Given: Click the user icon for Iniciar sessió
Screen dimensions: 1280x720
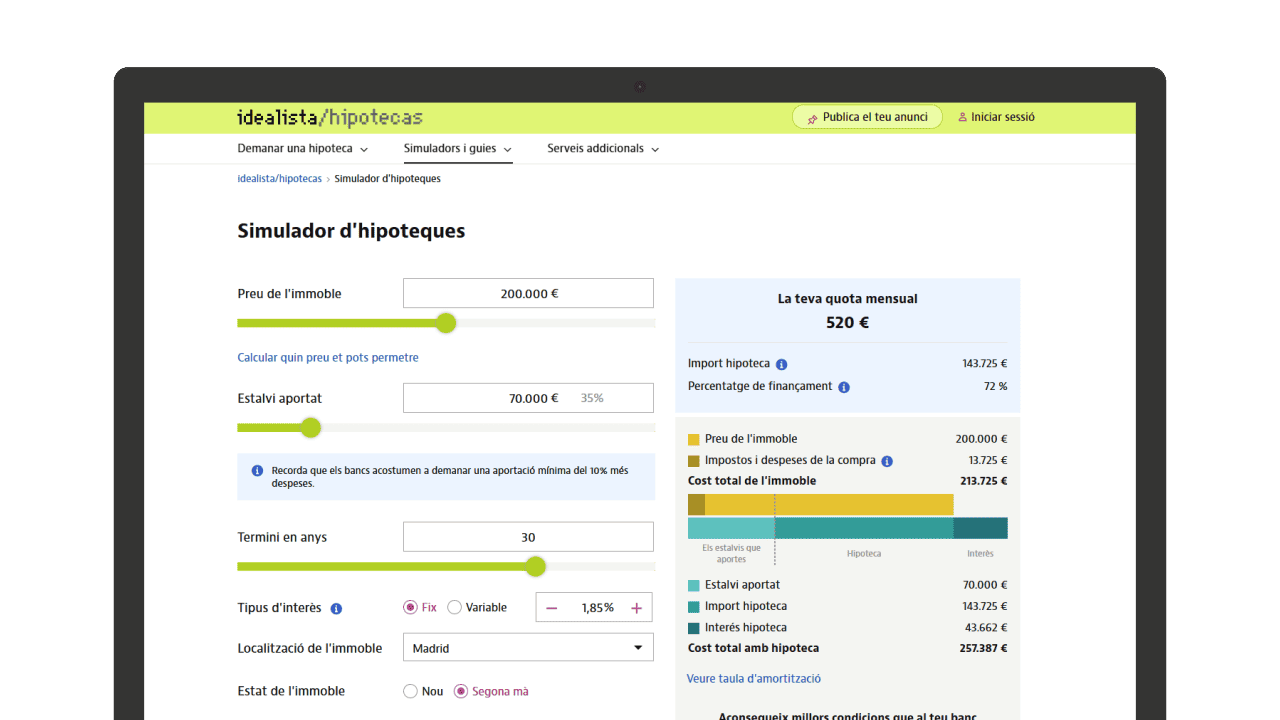Looking at the screenshot, I should [x=962, y=117].
